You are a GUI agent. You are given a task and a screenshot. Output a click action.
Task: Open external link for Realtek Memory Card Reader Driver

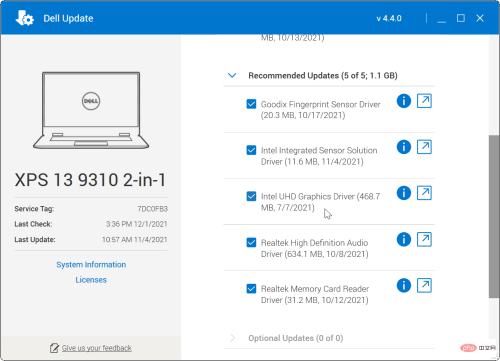pos(424,285)
